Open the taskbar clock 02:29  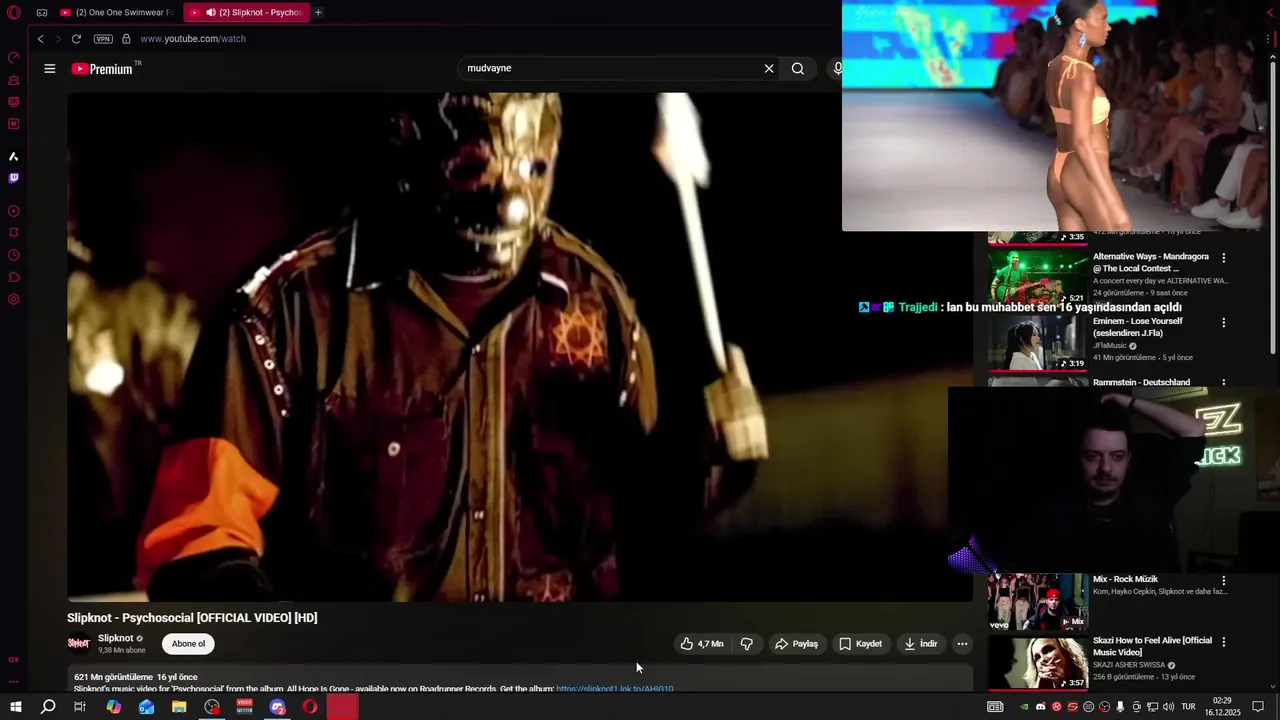click(1221, 707)
